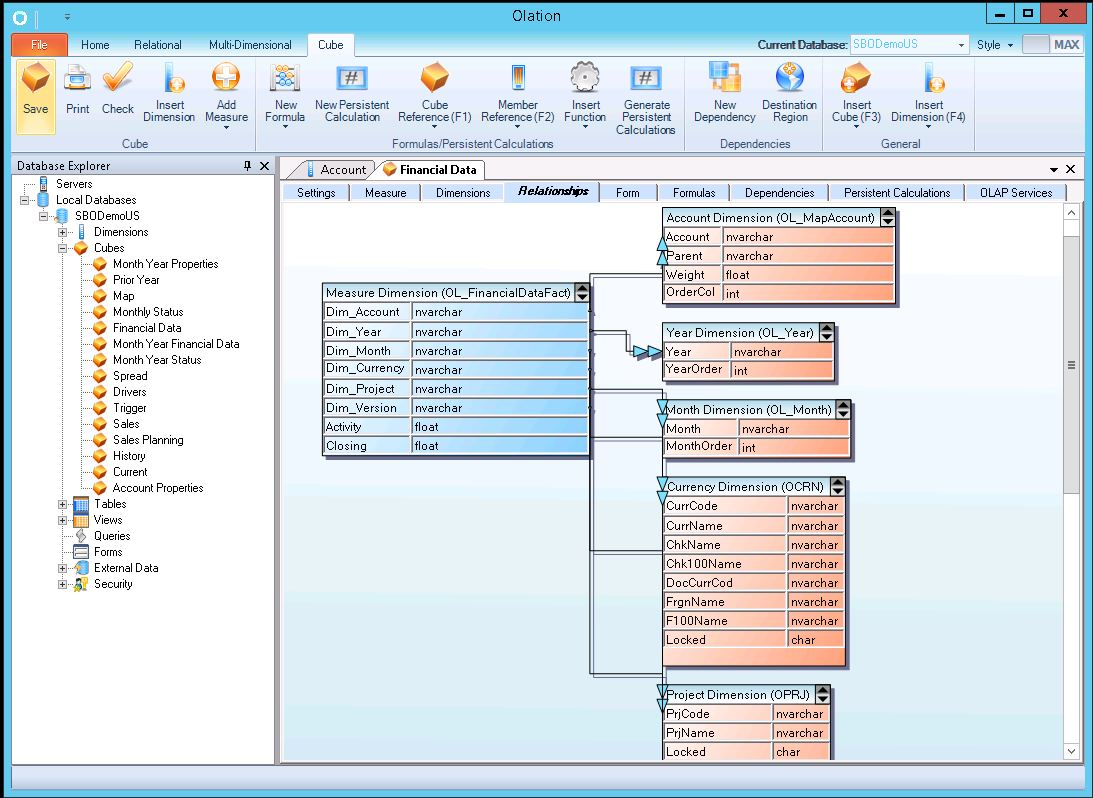Image resolution: width=1093 pixels, height=798 pixels.
Task: Create a New Dependency
Action: coord(725,94)
